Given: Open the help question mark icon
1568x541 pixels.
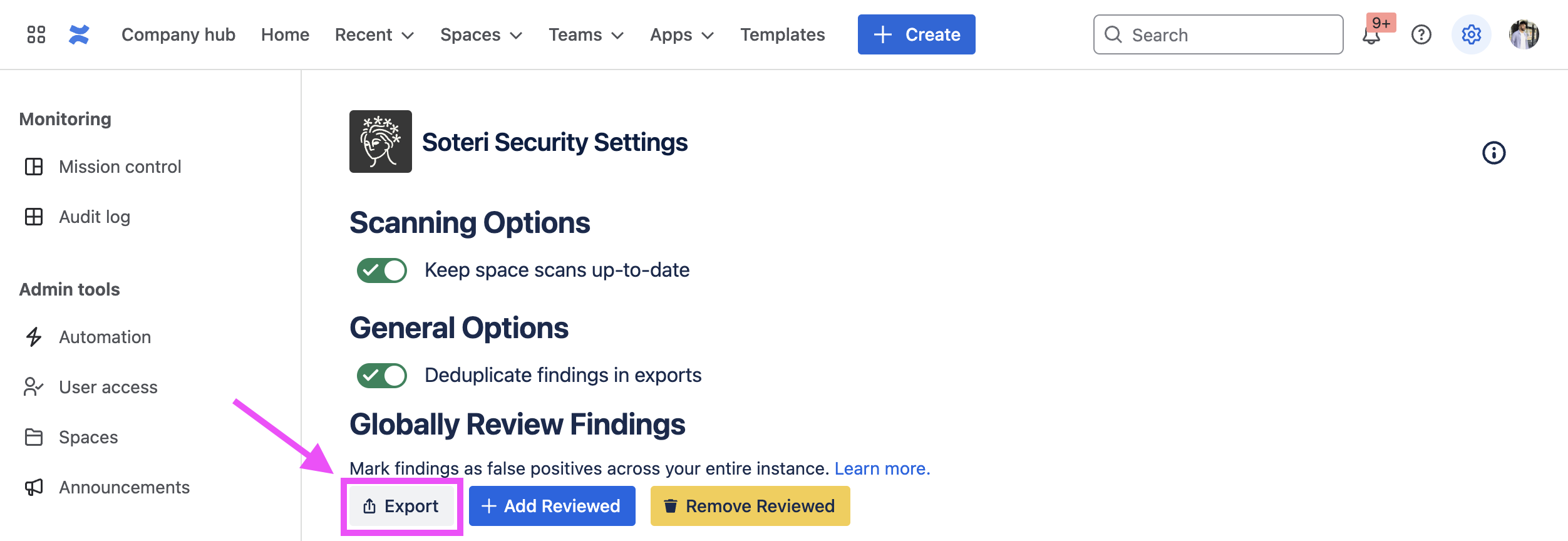Looking at the screenshot, I should pos(1421,34).
